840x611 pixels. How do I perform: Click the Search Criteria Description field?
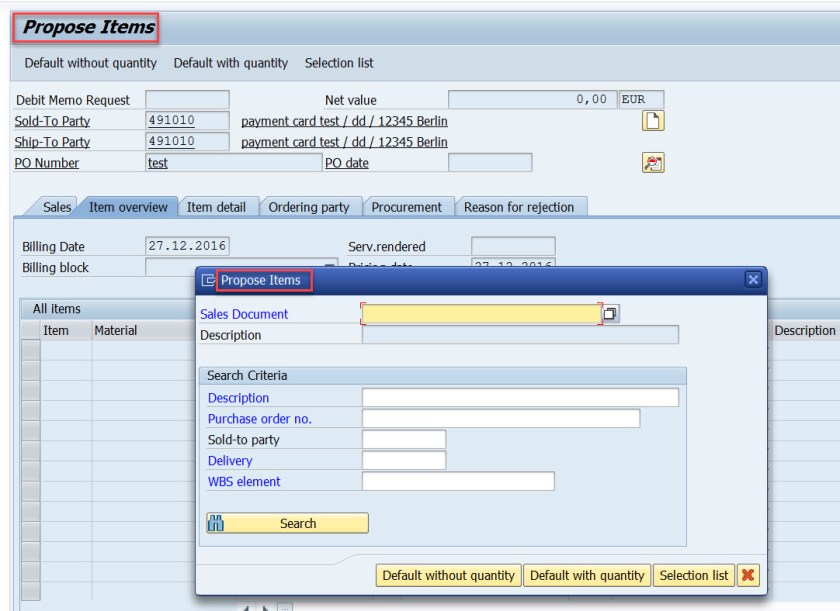click(x=520, y=398)
